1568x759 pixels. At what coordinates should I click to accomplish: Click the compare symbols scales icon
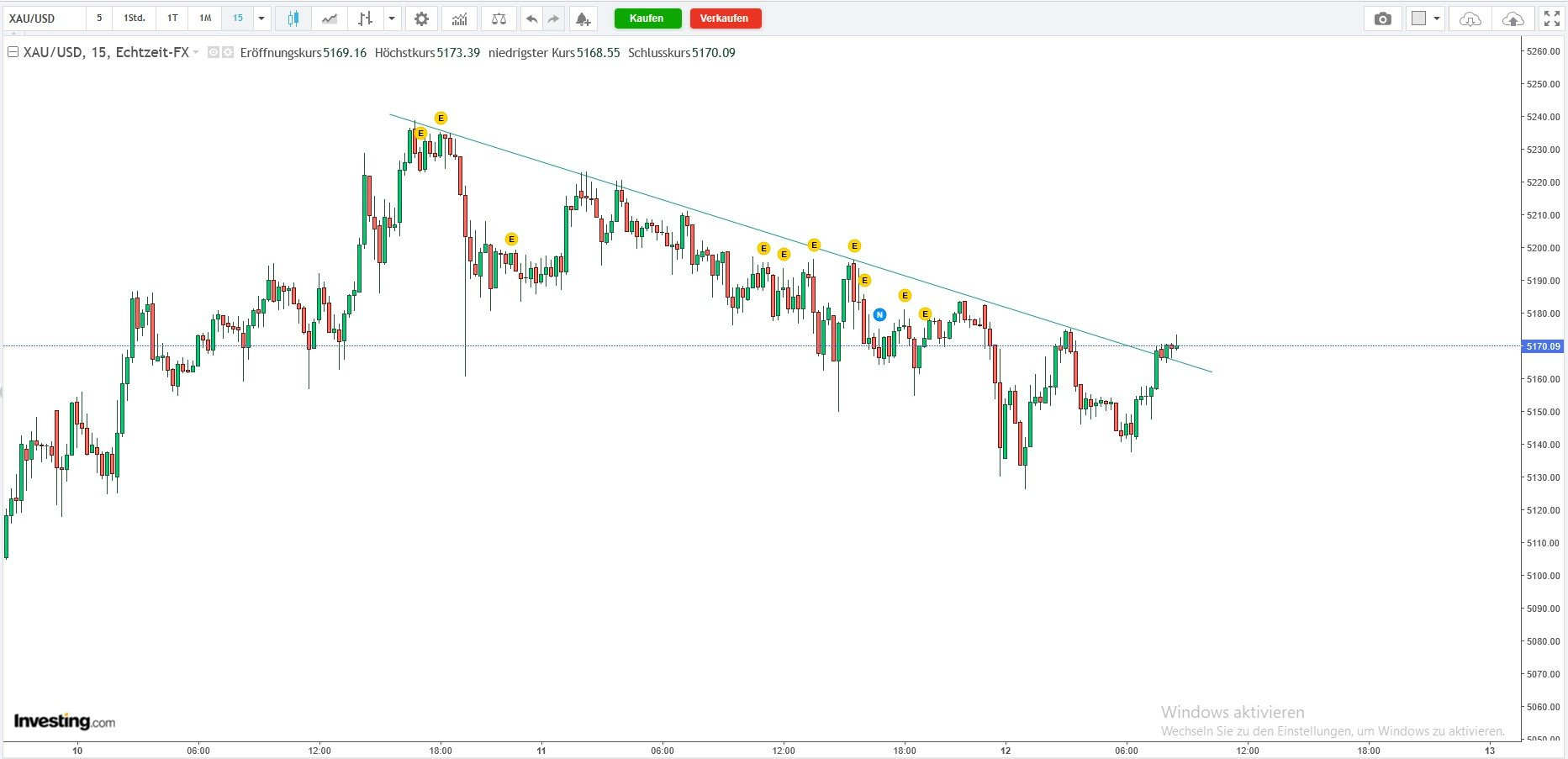click(x=499, y=18)
